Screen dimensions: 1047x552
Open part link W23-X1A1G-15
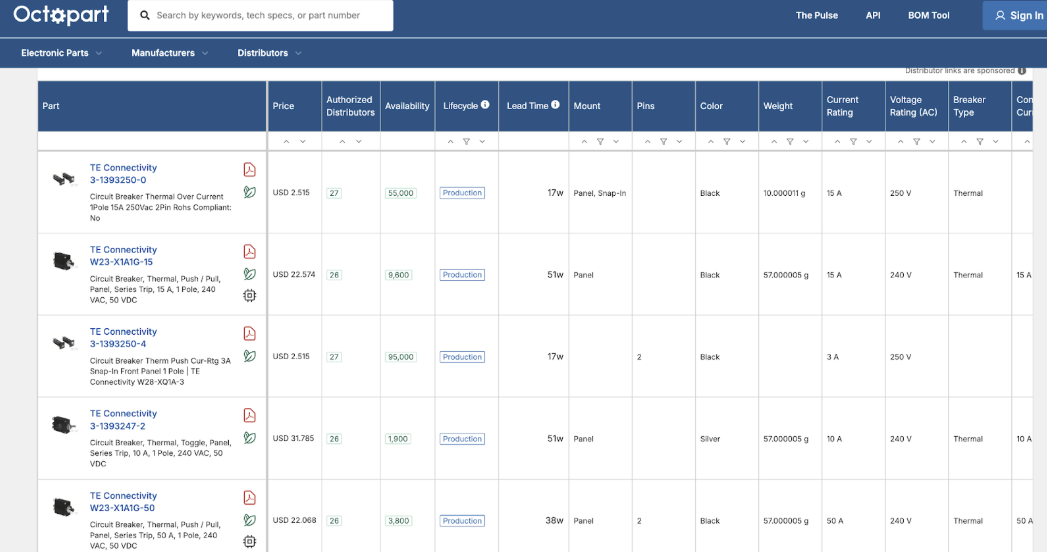point(122,262)
